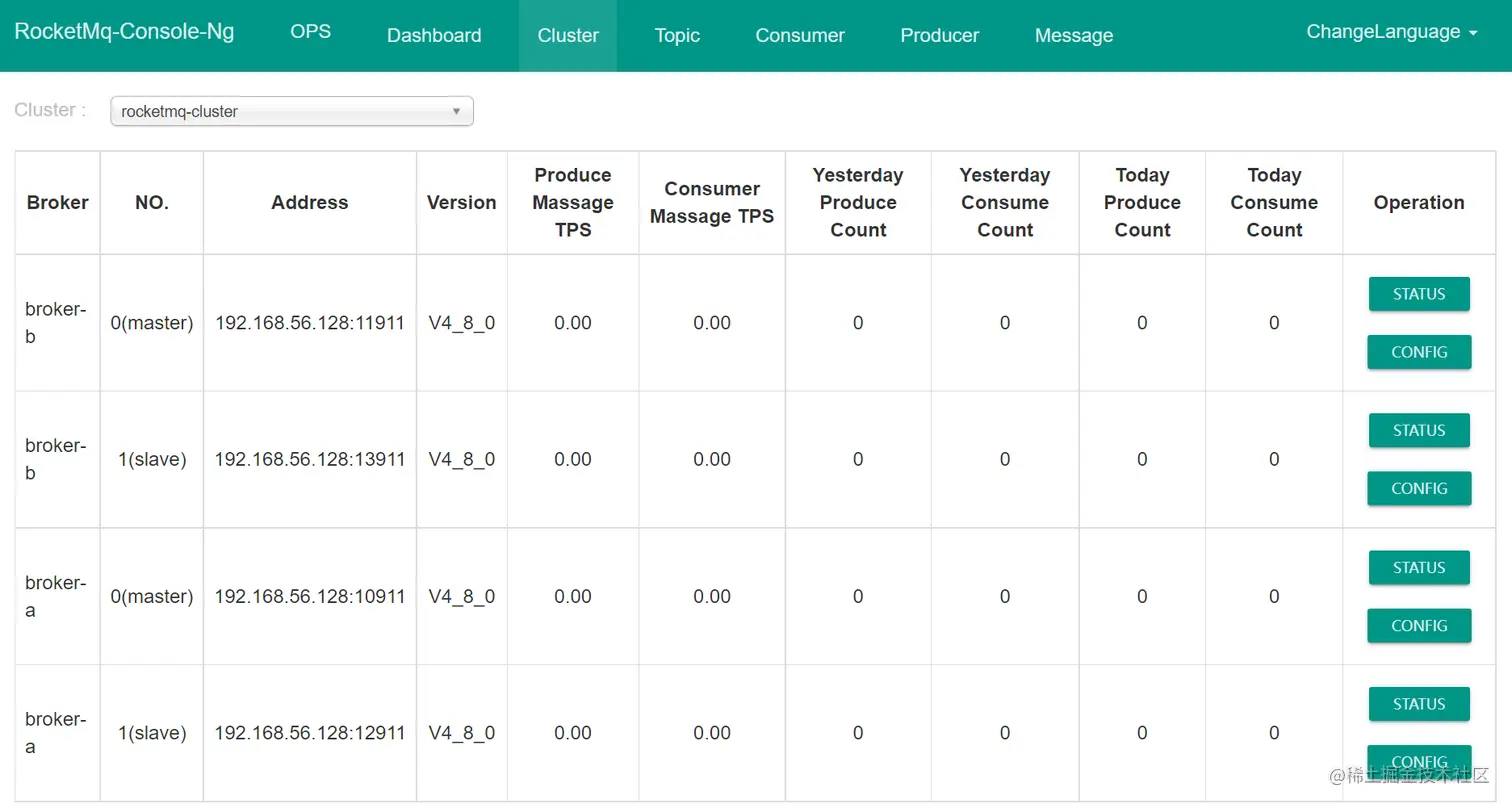Click 1(slave) in the 13911 row
The width and height of the screenshot is (1512, 808).
pyautogui.click(x=152, y=459)
